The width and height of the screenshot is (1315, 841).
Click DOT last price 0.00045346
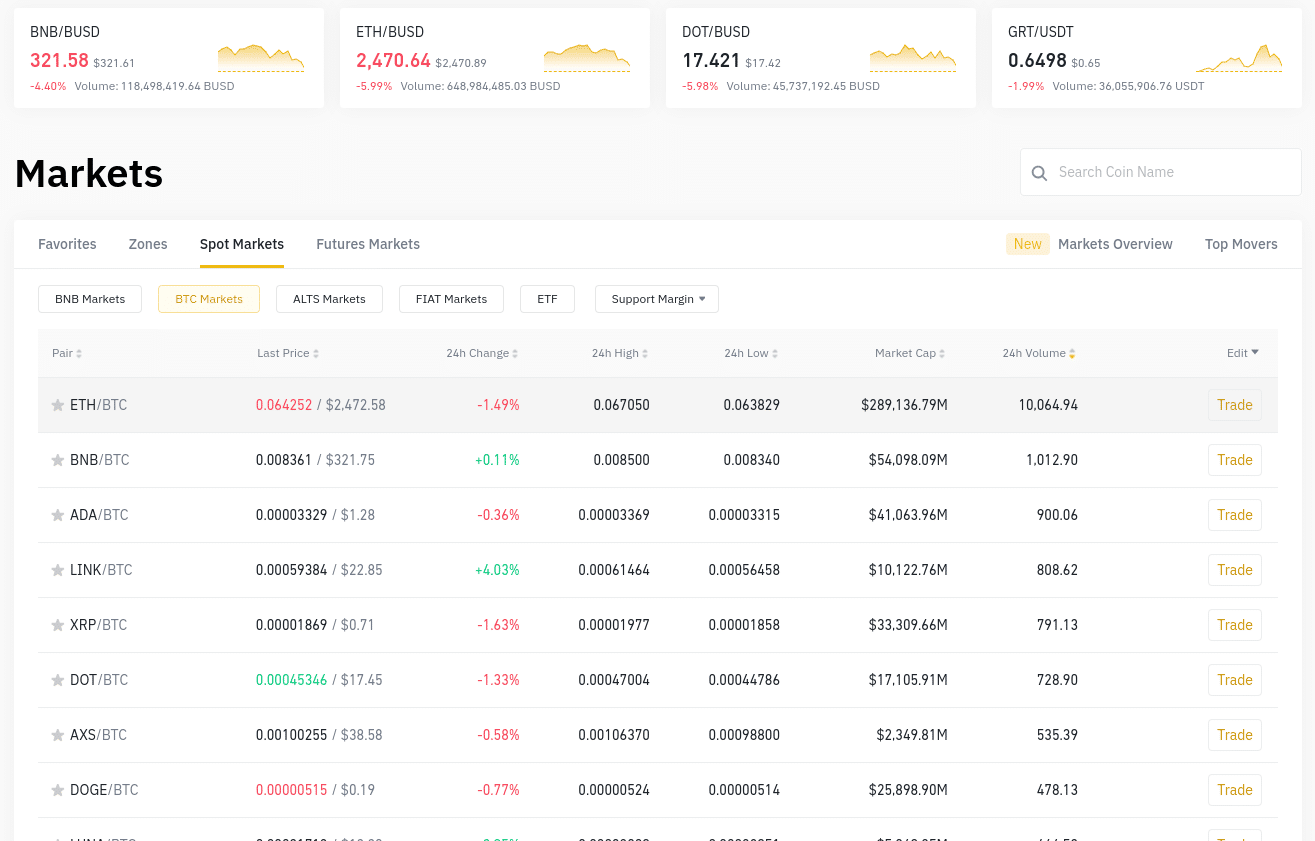click(x=291, y=680)
